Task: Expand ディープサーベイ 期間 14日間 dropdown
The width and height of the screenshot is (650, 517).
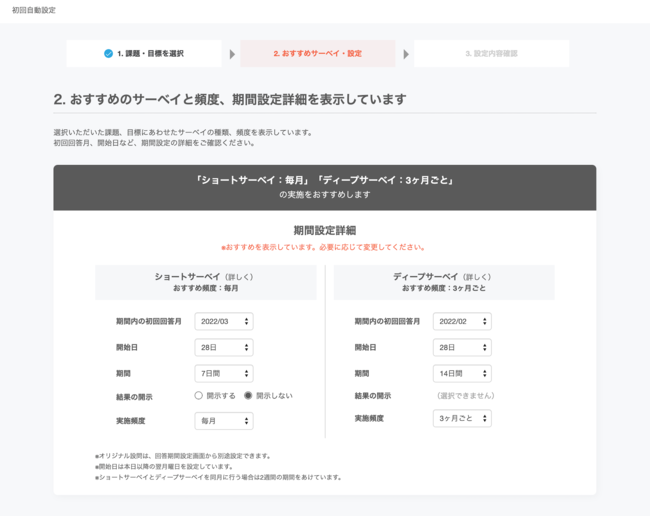Action: (x=462, y=374)
